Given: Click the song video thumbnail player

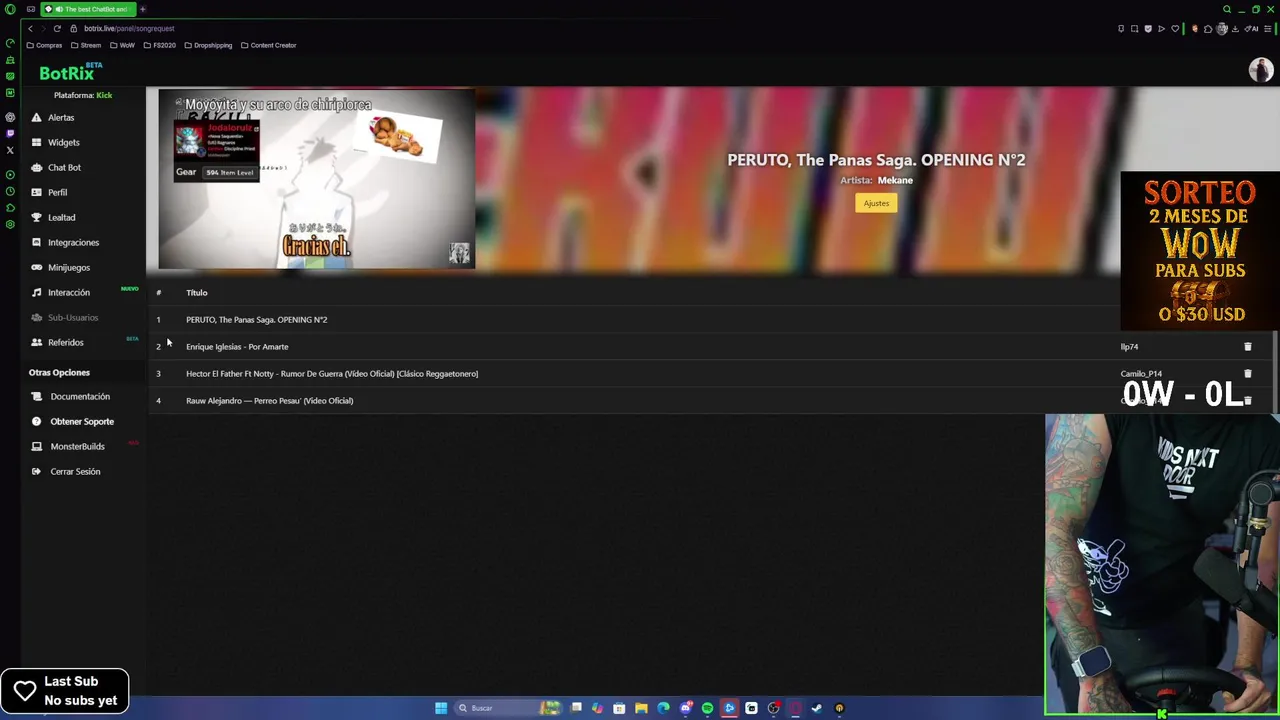Looking at the screenshot, I should pos(316,180).
